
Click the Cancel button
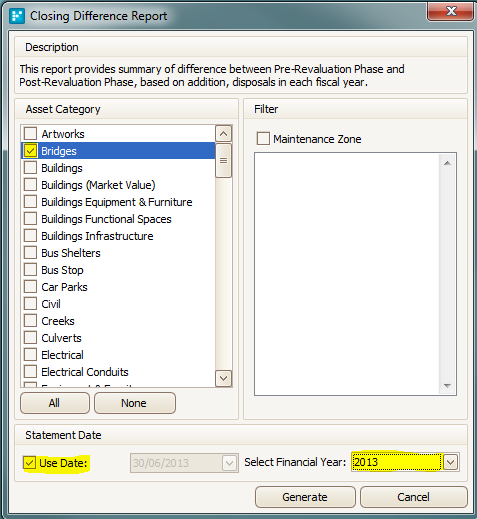413,497
